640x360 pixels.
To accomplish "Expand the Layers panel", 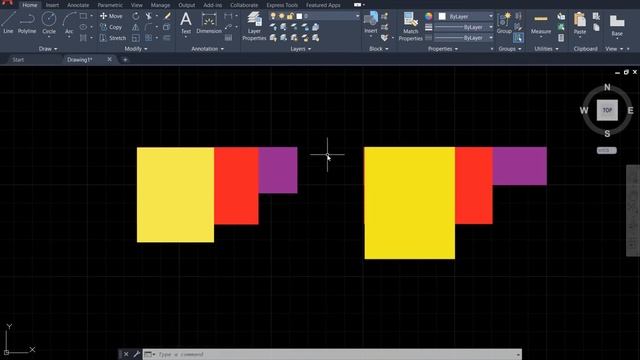I will (x=300, y=49).
